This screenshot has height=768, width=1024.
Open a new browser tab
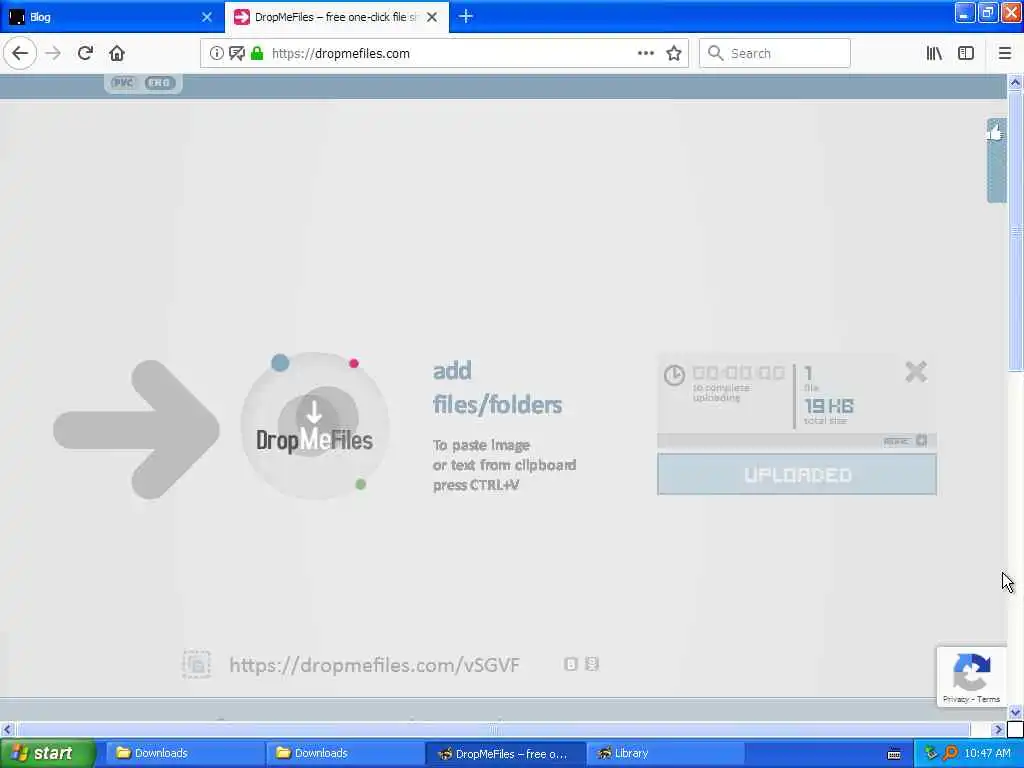(466, 17)
